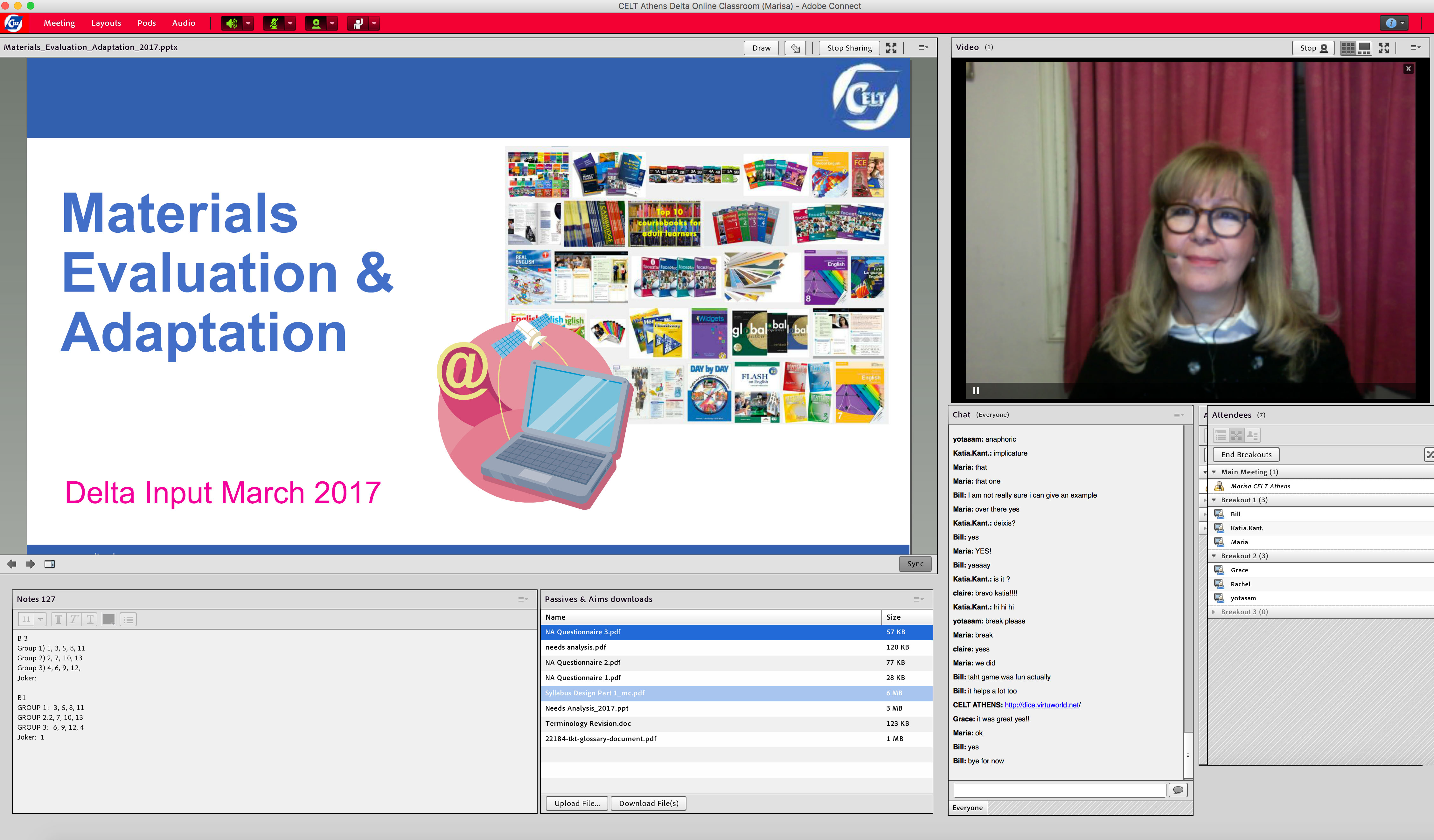Click the End Breakouts button
This screenshot has height=840, width=1434.
1246,454
